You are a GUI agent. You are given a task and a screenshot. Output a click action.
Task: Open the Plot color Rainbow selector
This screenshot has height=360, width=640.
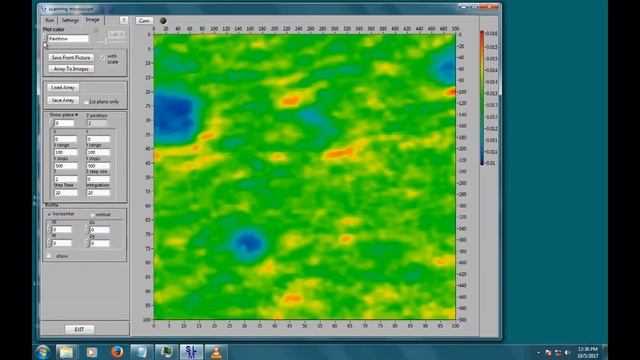tap(68, 38)
